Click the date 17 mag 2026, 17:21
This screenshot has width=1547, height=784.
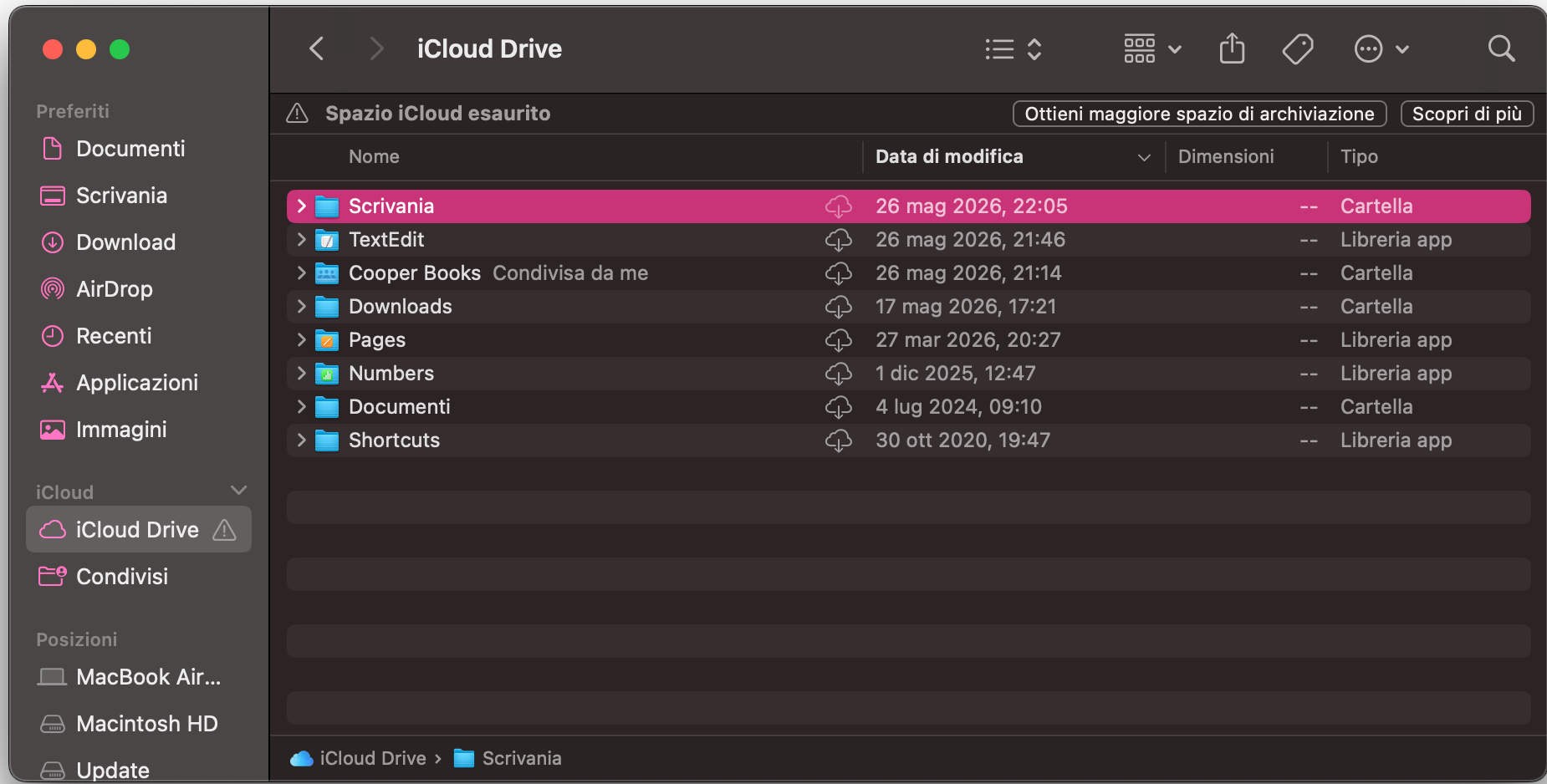966,307
